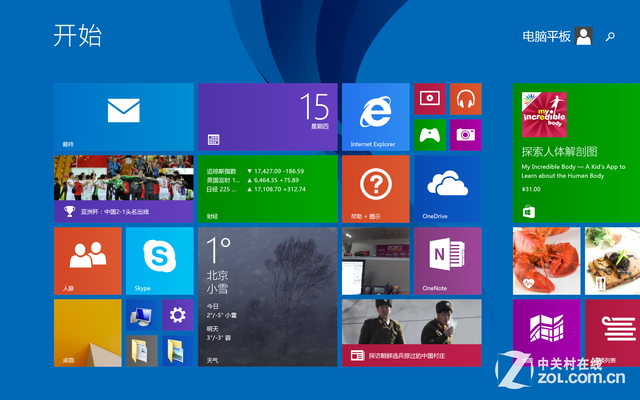Open the Pictures folder tile
The width and height of the screenshot is (640, 400).
tap(178, 351)
